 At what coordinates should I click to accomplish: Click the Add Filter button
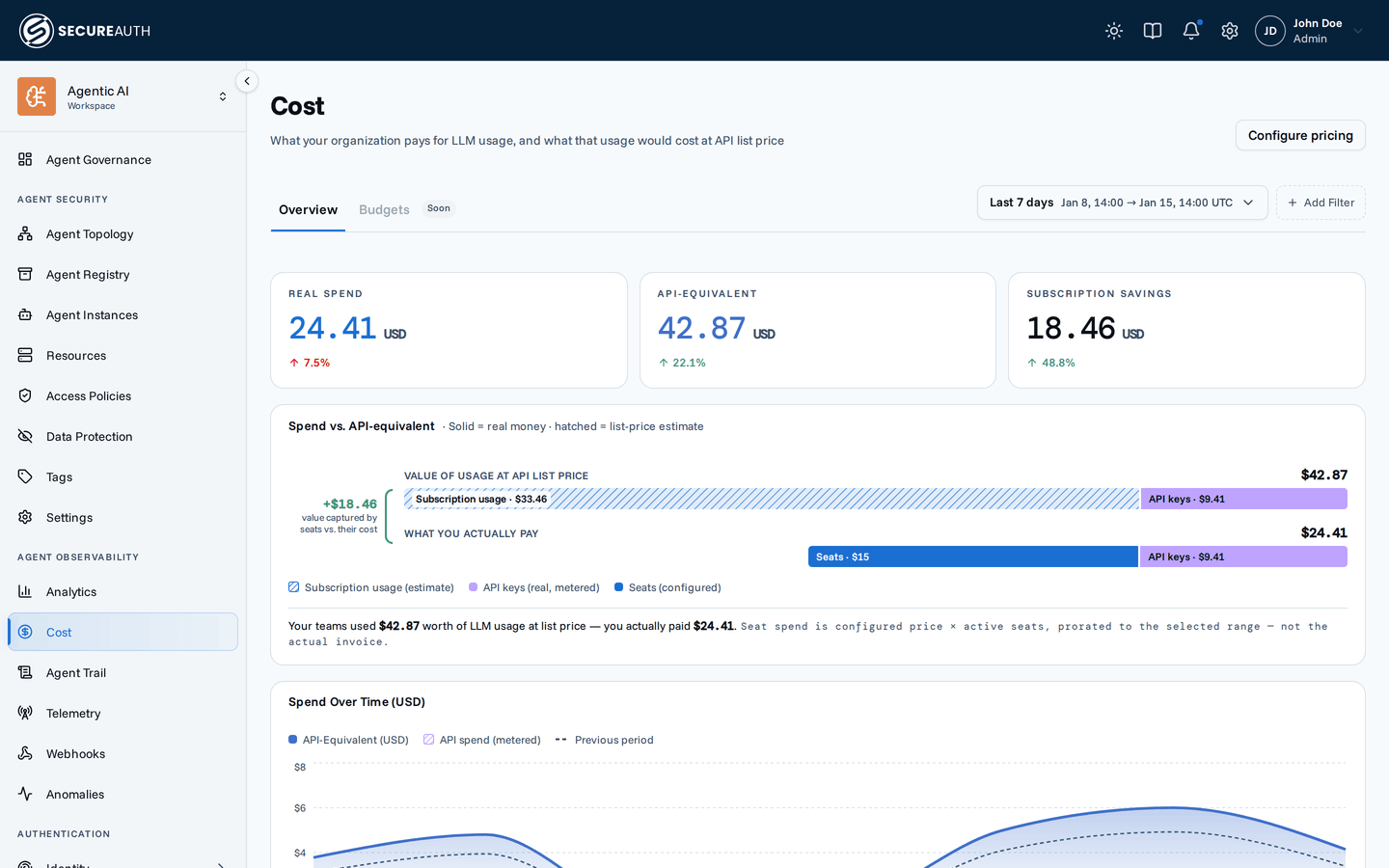click(1321, 203)
